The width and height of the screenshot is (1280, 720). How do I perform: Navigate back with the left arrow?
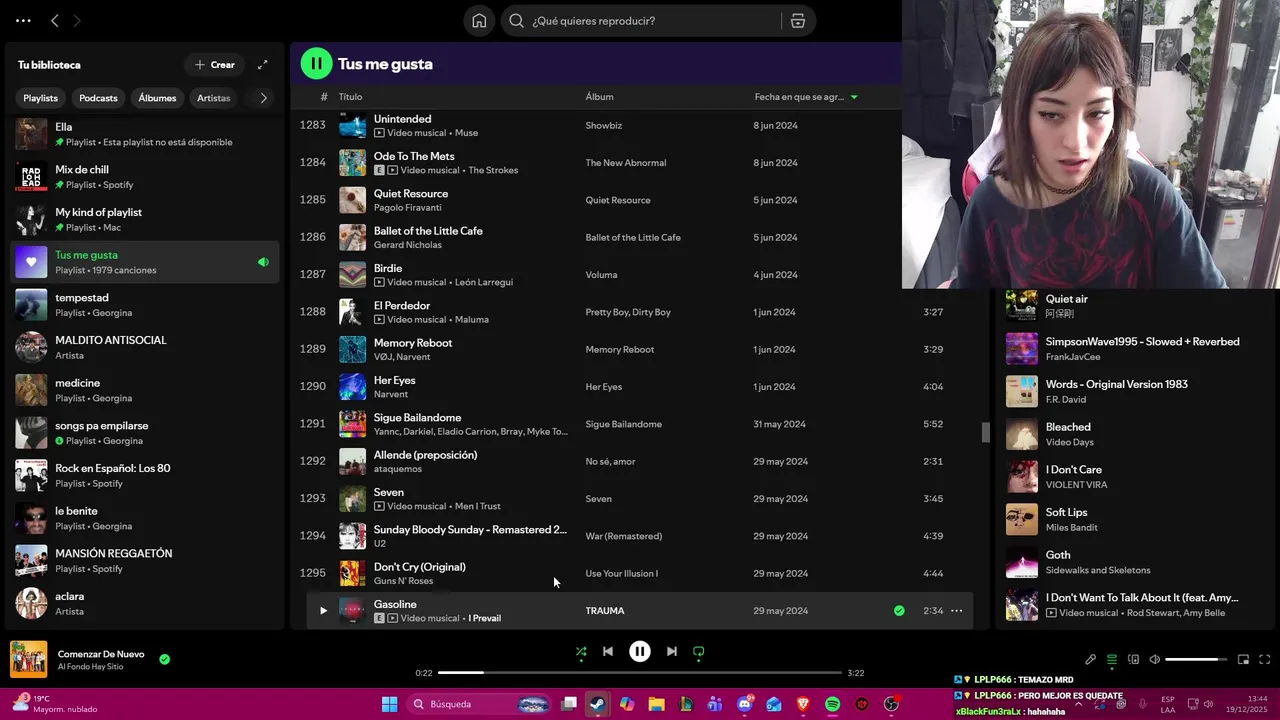(x=55, y=20)
